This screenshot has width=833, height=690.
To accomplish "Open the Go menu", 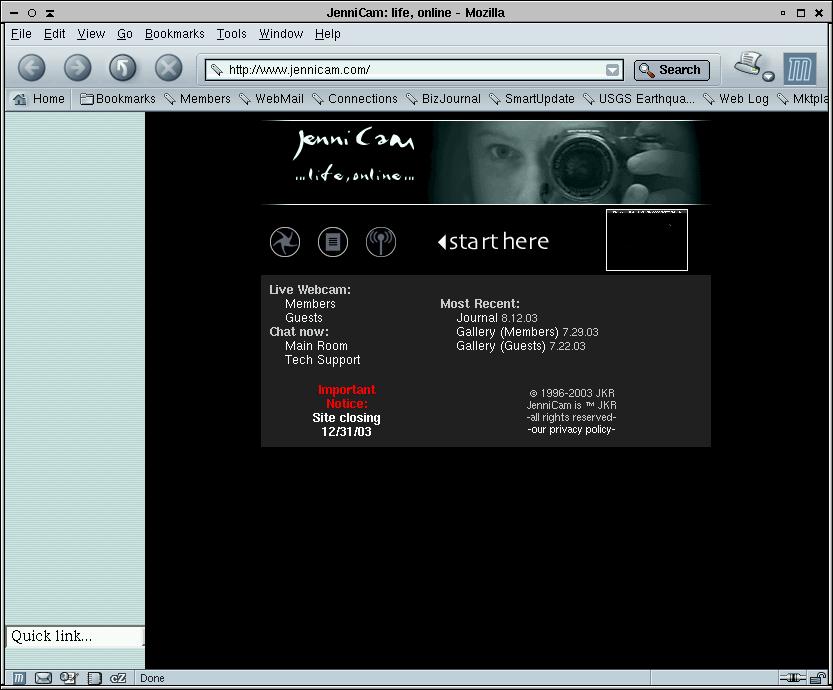I will (125, 34).
